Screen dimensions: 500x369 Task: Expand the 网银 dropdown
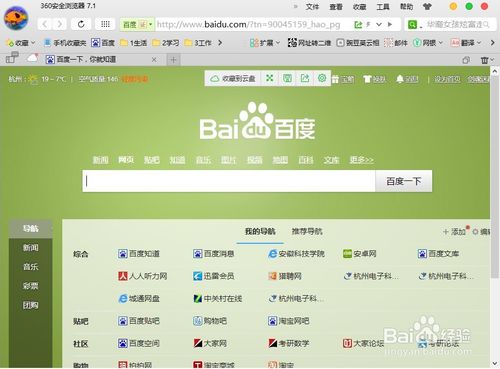428,43
